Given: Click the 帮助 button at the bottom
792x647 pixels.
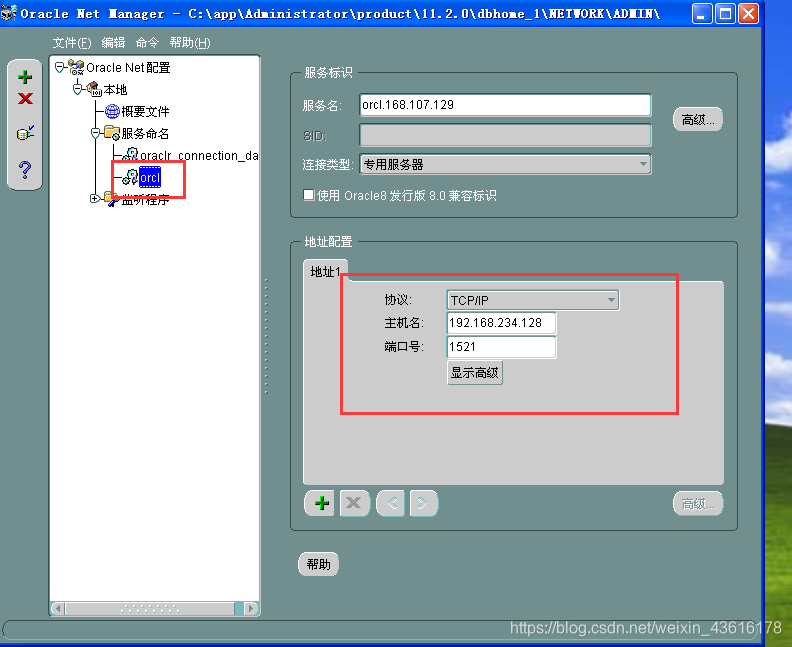Looking at the screenshot, I should (x=318, y=564).
